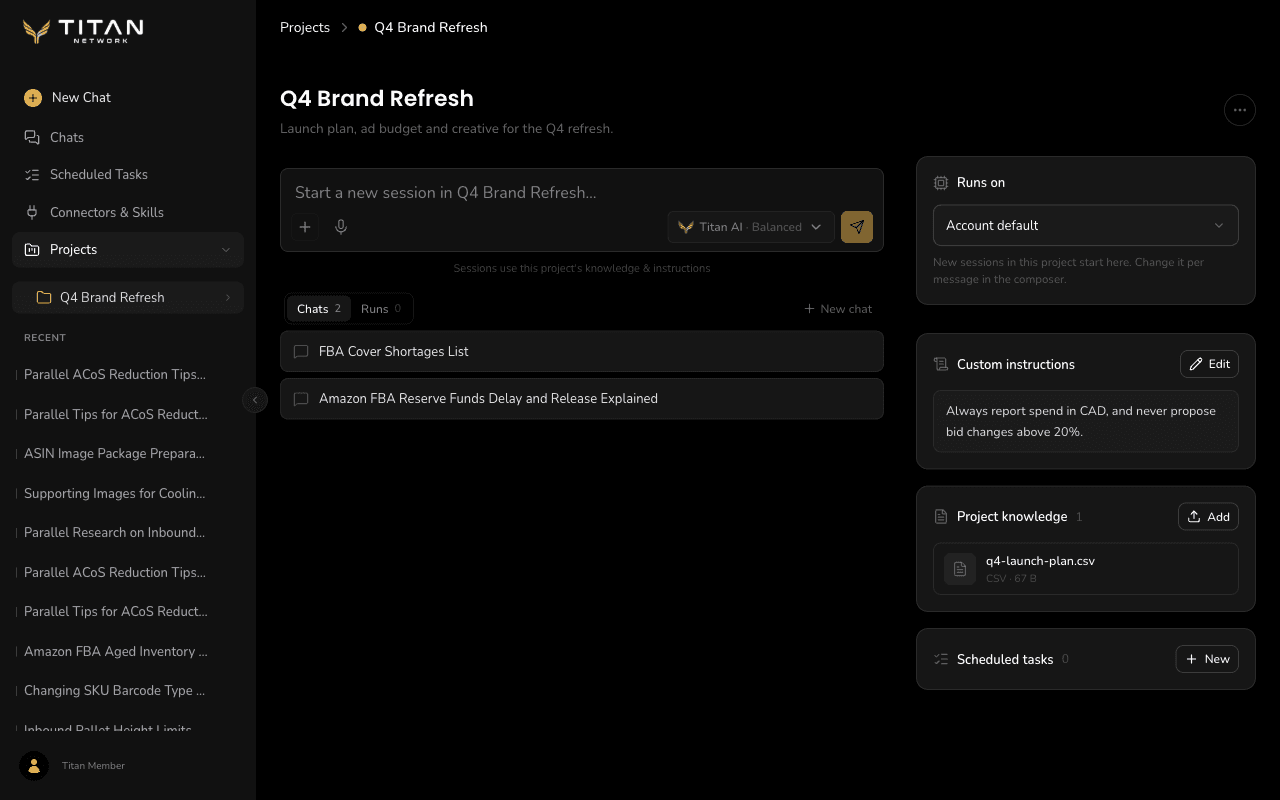The height and width of the screenshot is (800, 1280).
Task: Click the Titan Network logo
Action: 83,31
